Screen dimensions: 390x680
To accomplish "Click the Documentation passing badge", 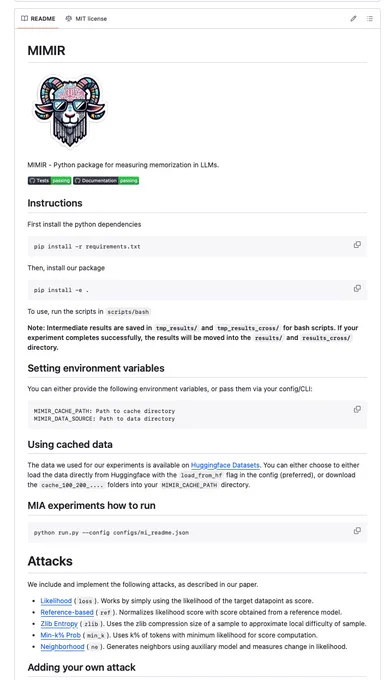I will click(x=106, y=181).
